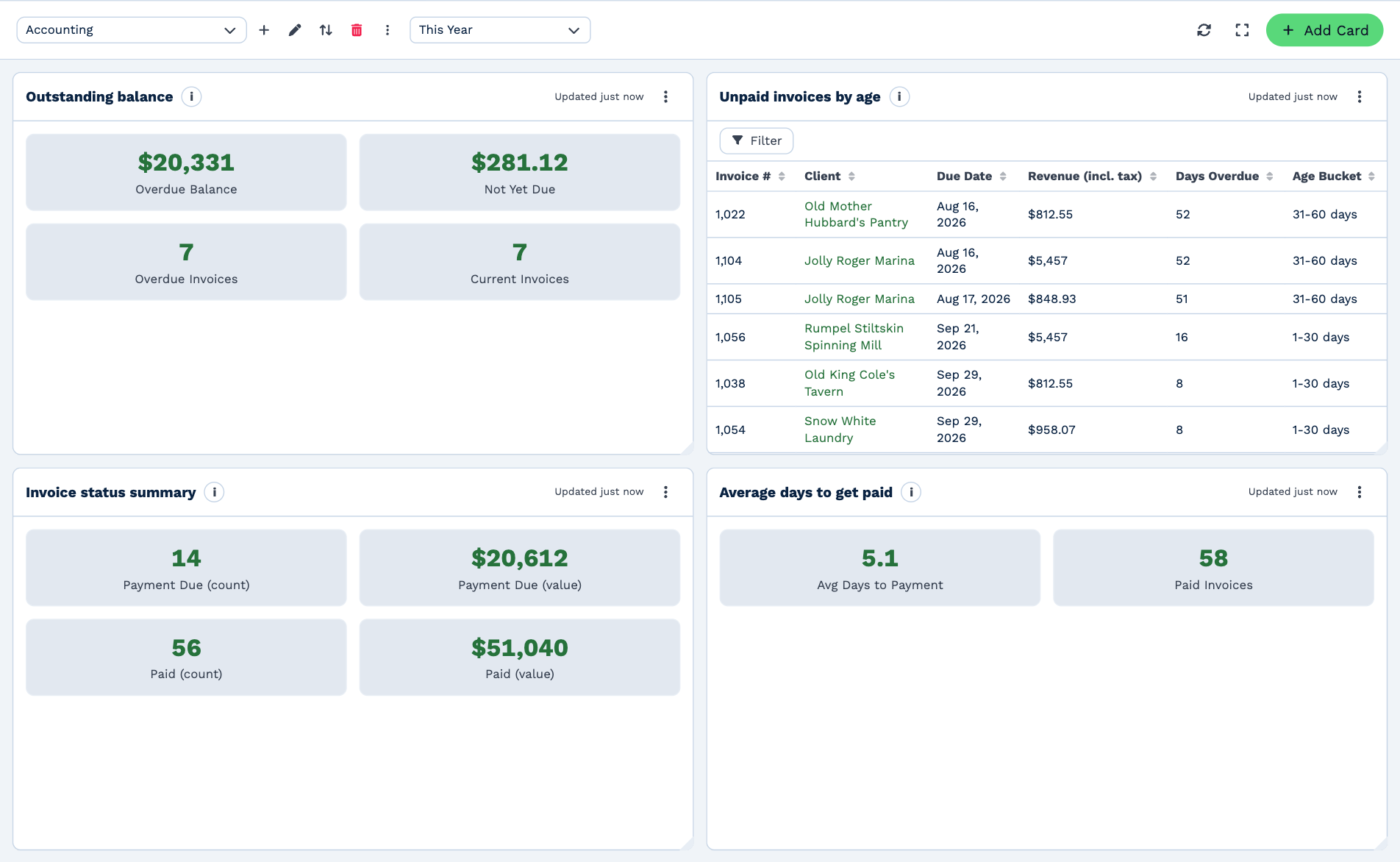1400x862 pixels.
Task: Open Average days to get paid options menu
Action: (1360, 492)
